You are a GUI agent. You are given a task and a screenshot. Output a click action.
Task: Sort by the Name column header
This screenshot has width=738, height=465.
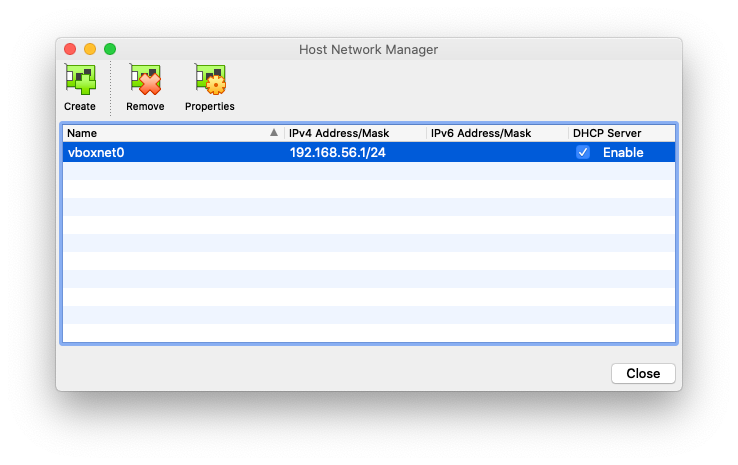click(x=173, y=133)
